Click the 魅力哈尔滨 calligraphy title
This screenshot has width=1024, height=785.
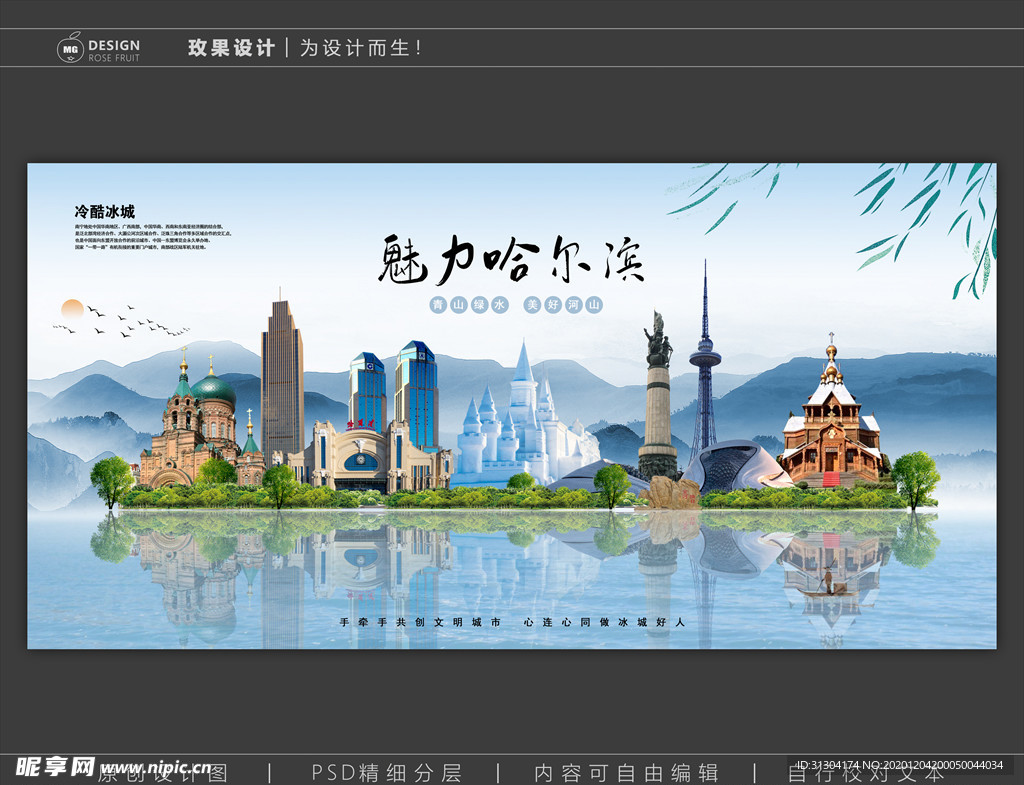(x=513, y=260)
